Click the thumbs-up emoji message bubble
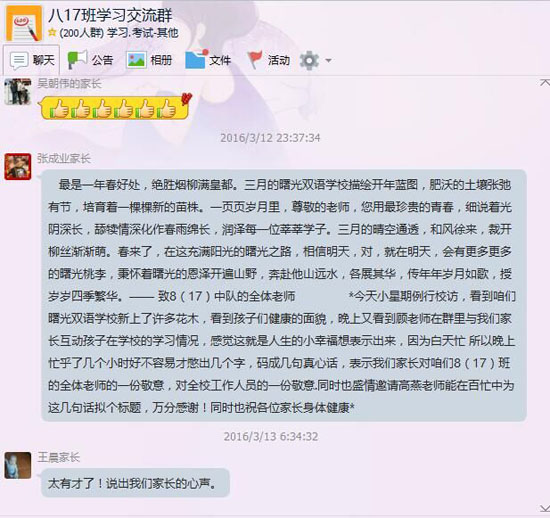The height and width of the screenshot is (518, 550). [114, 107]
